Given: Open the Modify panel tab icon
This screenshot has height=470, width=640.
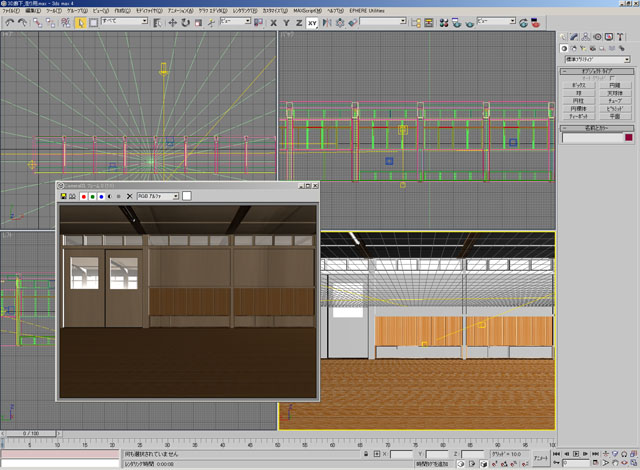Looking at the screenshot, I should click(574, 37).
